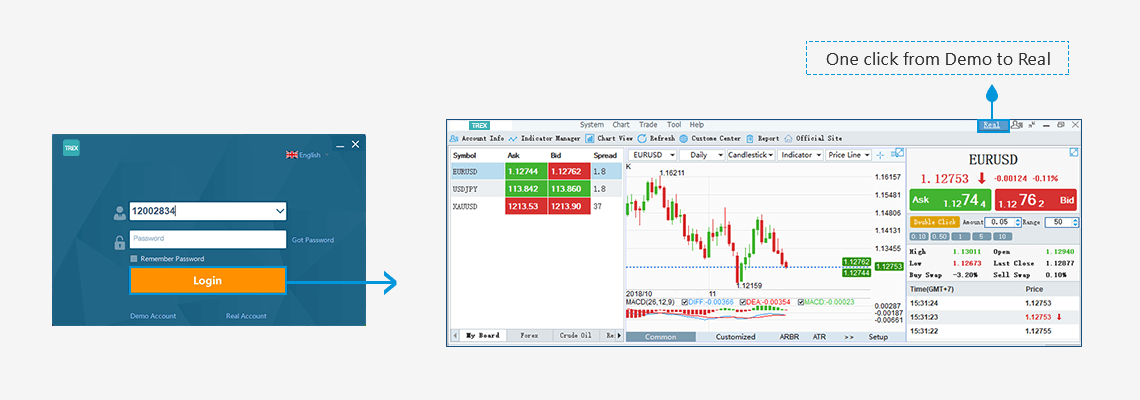Click the user icon beside account number
Viewport: 1140px width, 400px height.
[x=120, y=213]
